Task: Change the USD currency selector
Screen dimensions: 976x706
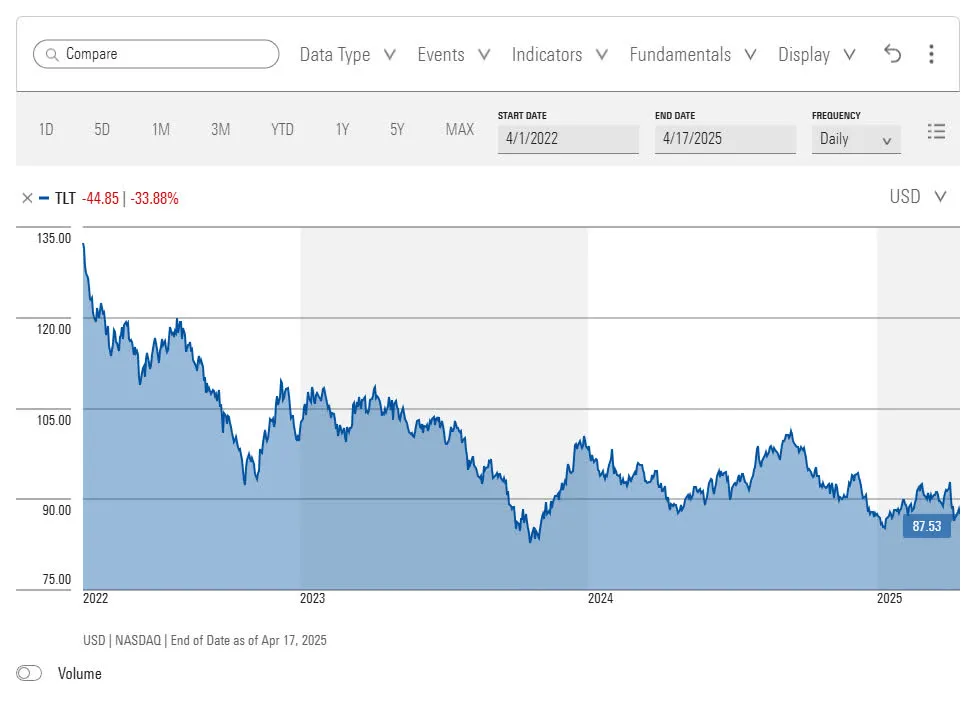Action: (917, 196)
